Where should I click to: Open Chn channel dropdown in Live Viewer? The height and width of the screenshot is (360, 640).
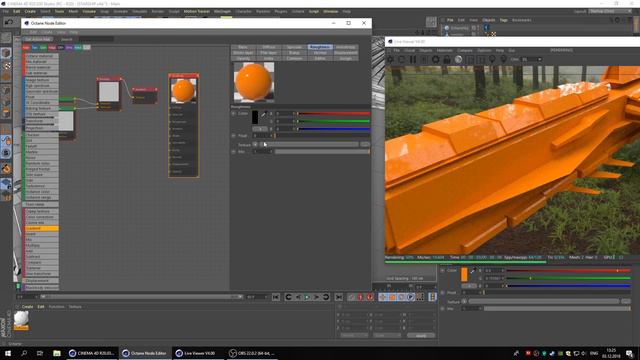pos(532,60)
